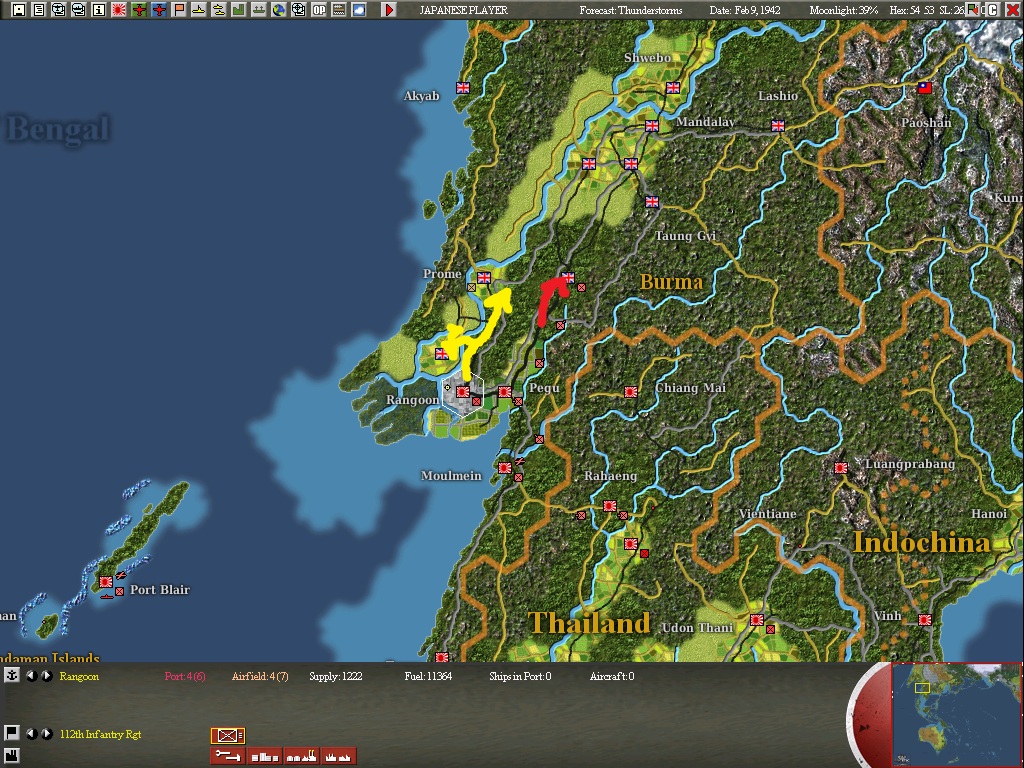The height and width of the screenshot is (768, 1024).
Task: Go to previous base left of Rangoon
Action: pyautogui.click(x=31, y=676)
